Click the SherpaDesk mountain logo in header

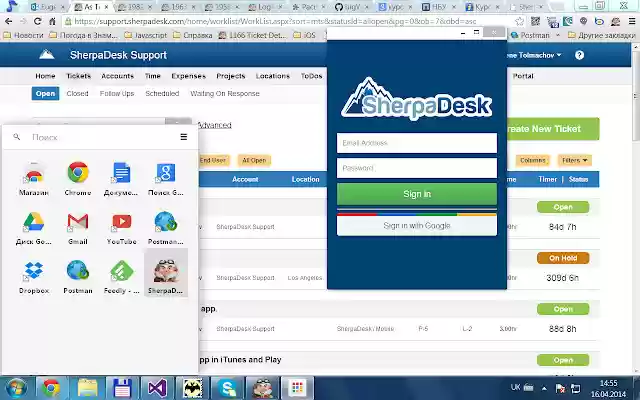click(47, 55)
